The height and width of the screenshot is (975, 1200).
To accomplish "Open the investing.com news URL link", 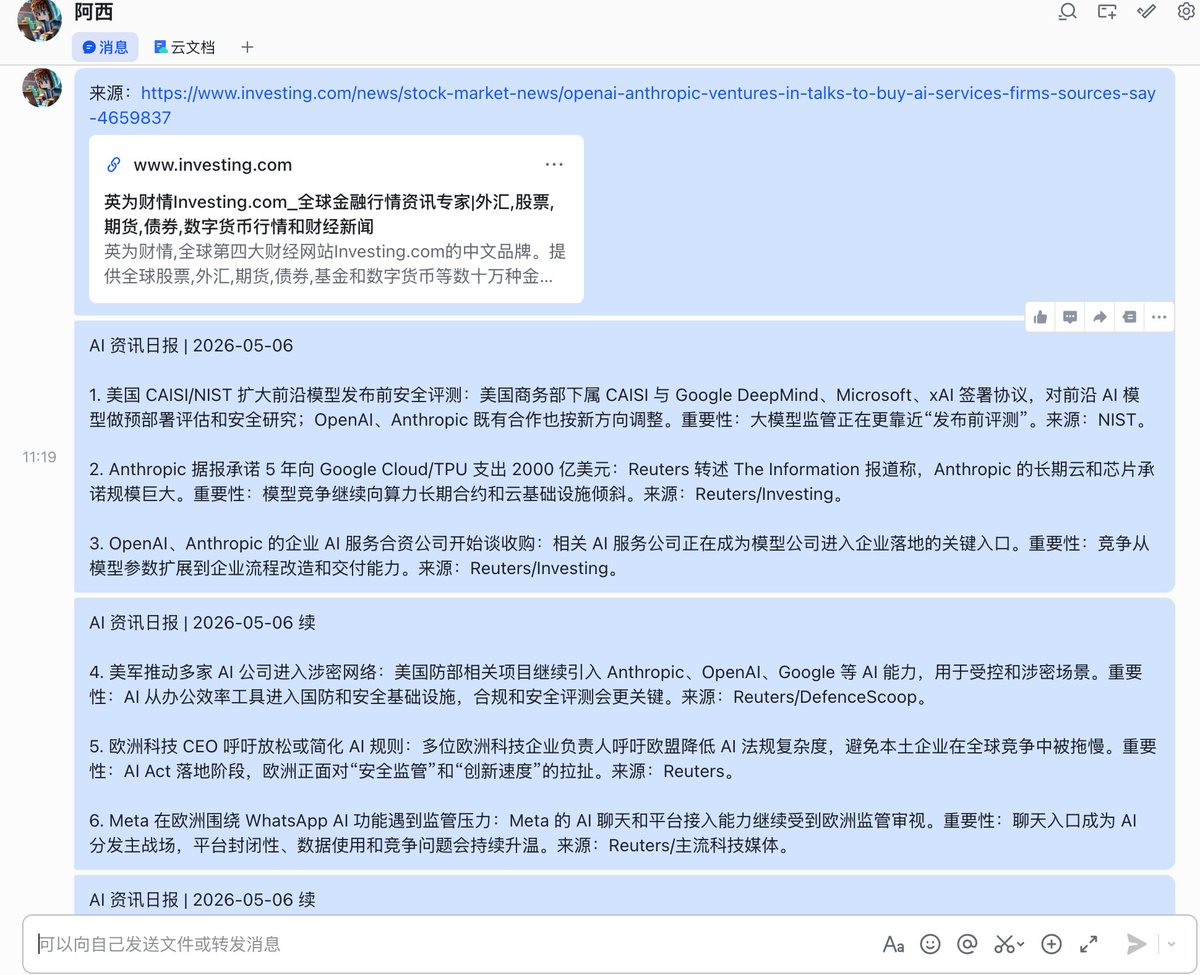I will point(622,105).
